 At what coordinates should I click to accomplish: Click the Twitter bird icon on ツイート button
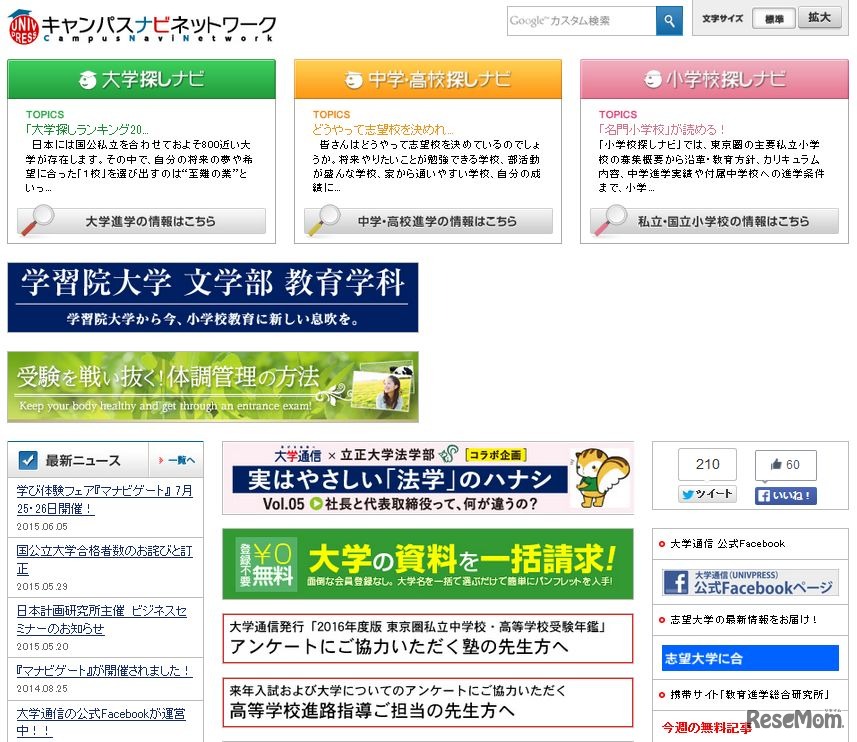point(689,494)
